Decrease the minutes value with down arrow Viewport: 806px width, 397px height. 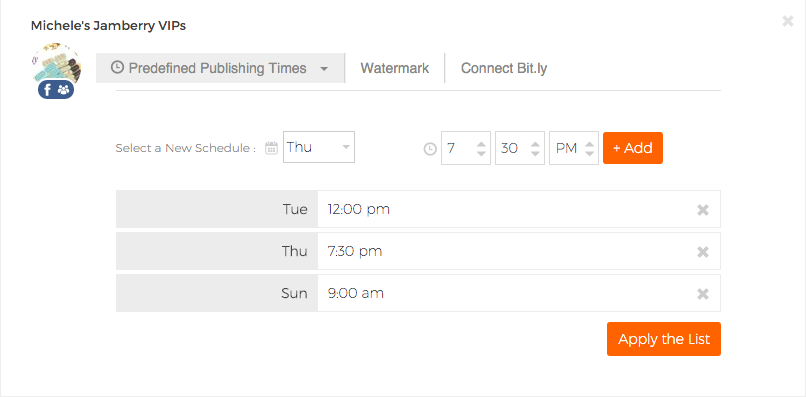[x=535, y=153]
